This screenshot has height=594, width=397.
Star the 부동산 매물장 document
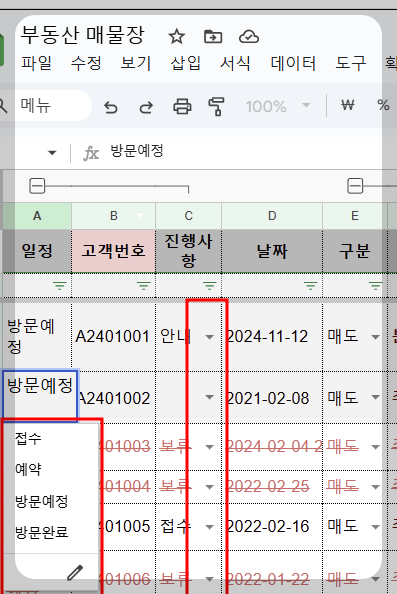177,37
